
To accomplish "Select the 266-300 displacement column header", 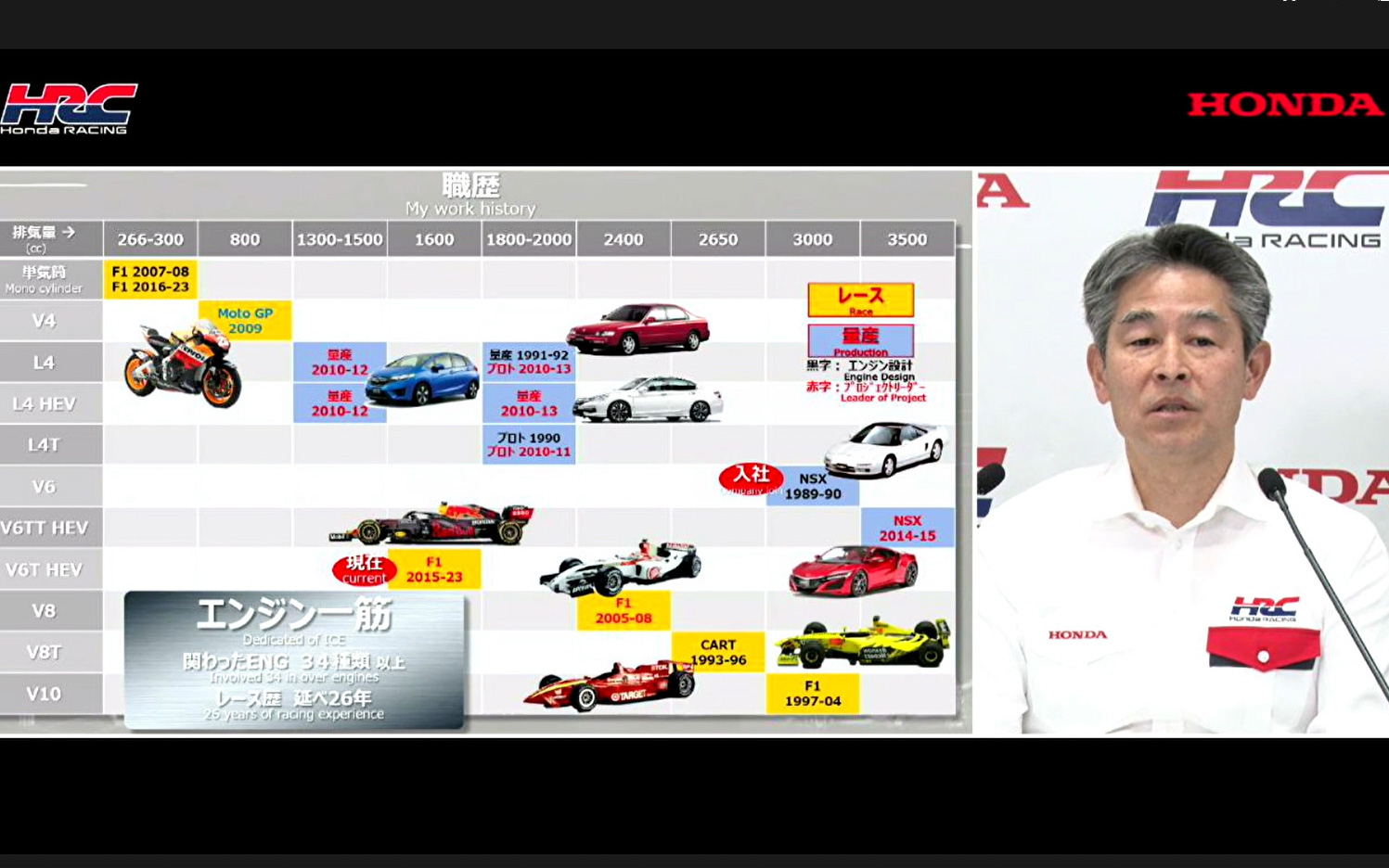I will pyautogui.click(x=150, y=239).
